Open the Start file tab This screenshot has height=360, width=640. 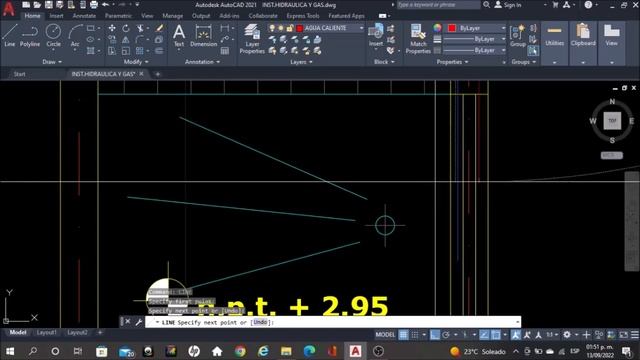click(19, 74)
